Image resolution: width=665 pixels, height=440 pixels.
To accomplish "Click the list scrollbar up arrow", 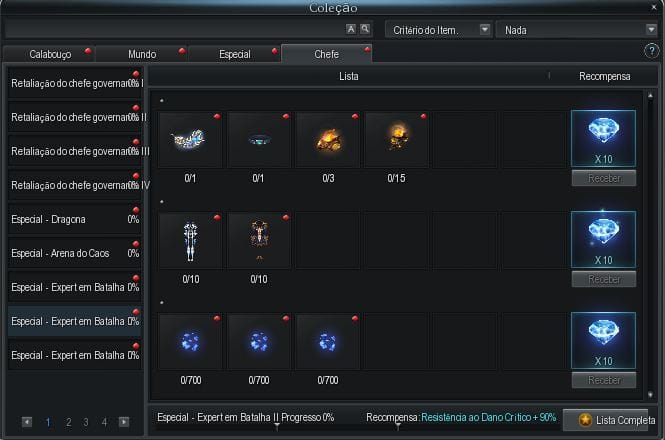I will pos(650,96).
